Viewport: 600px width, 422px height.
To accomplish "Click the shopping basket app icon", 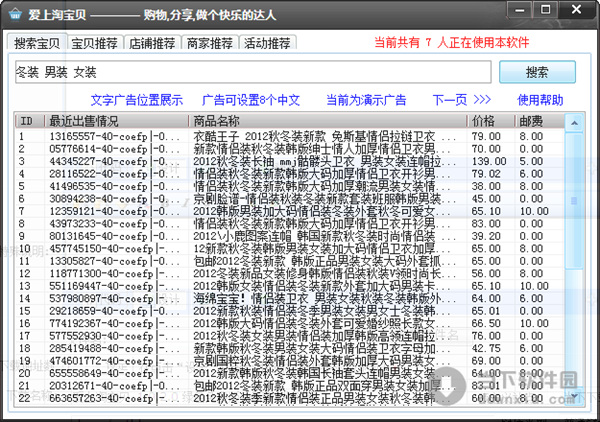I will [x=16, y=15].
